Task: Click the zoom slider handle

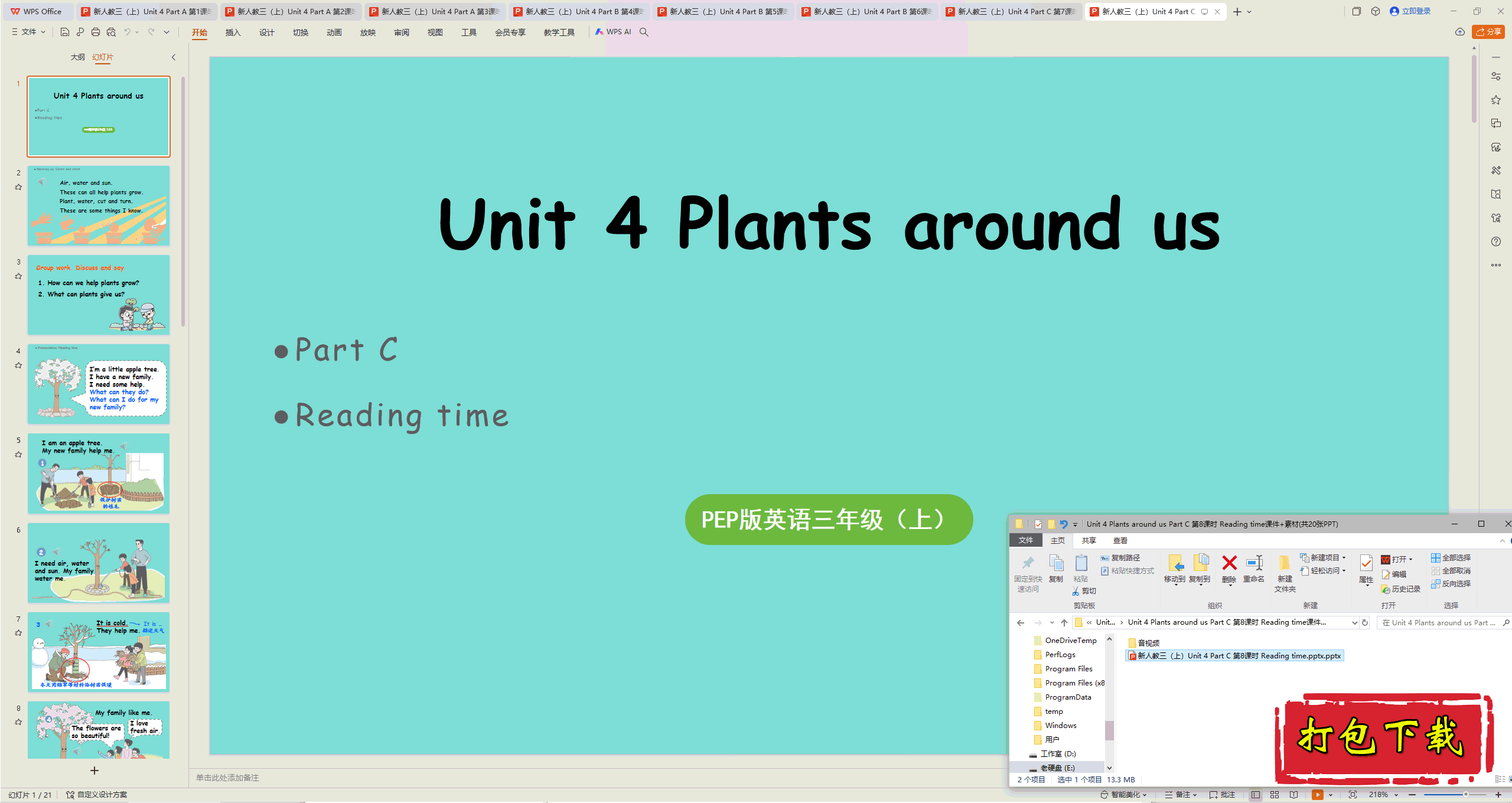Action: [x=1465, y=795]
